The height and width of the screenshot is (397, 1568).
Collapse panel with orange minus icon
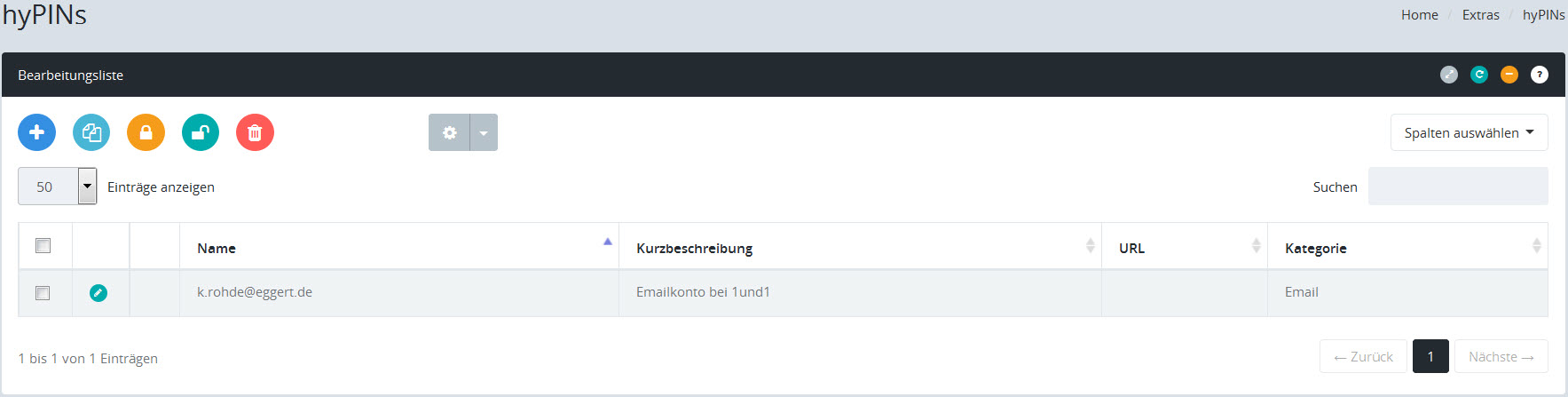pyautogui.click(x=1509, y=75)
